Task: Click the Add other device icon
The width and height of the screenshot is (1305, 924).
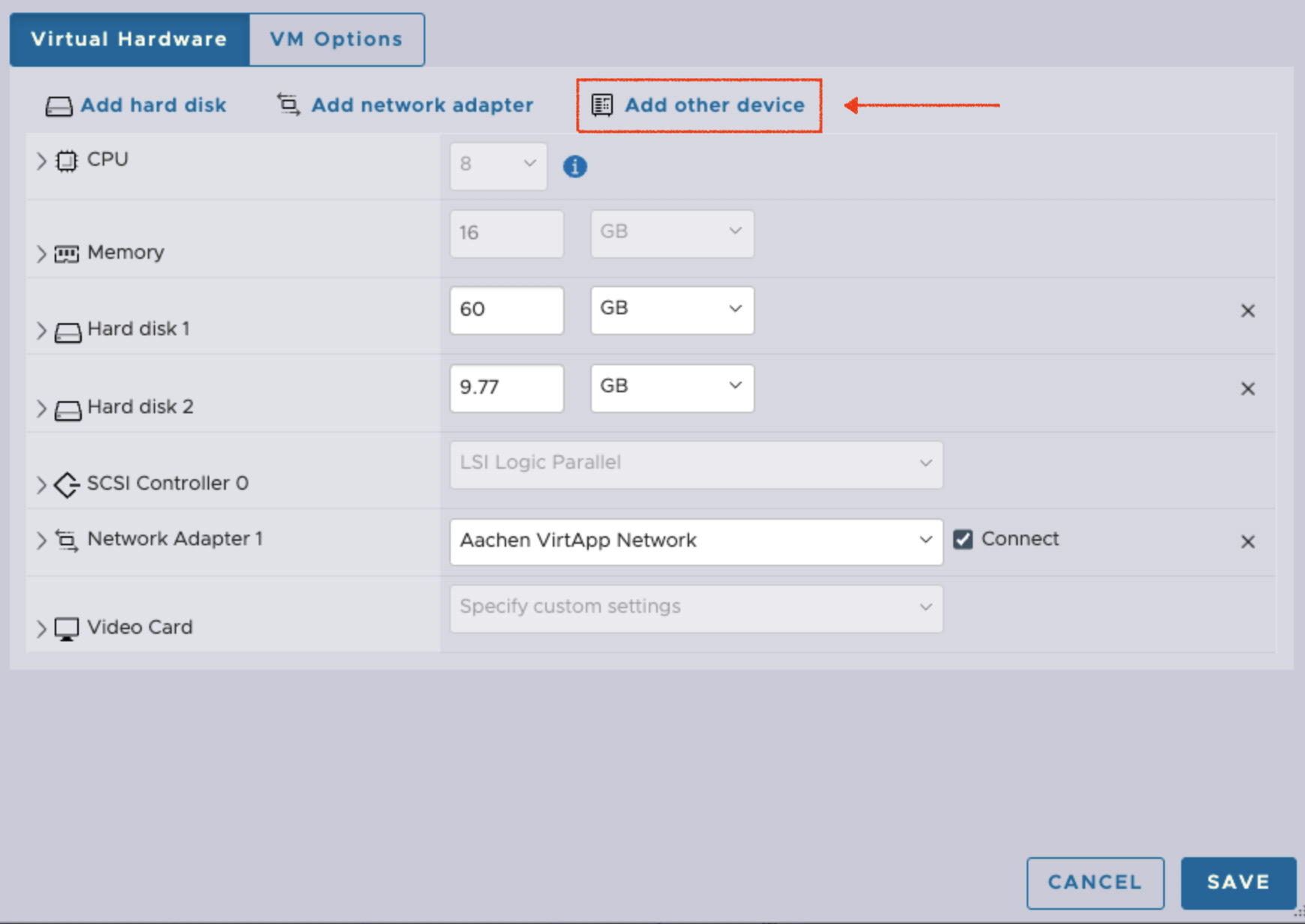Action: [601, 105]
